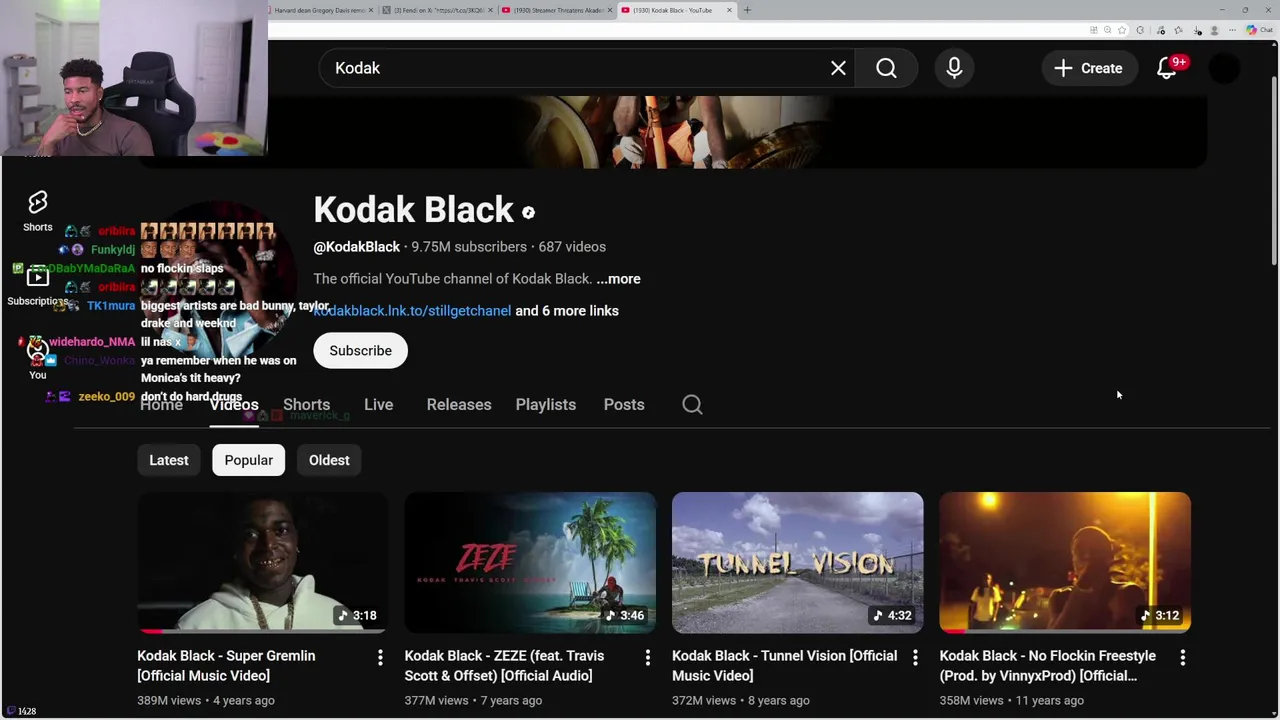Open the notifications bell
The height and width of the screenshot is (720, 1280).
(1167, 68)
